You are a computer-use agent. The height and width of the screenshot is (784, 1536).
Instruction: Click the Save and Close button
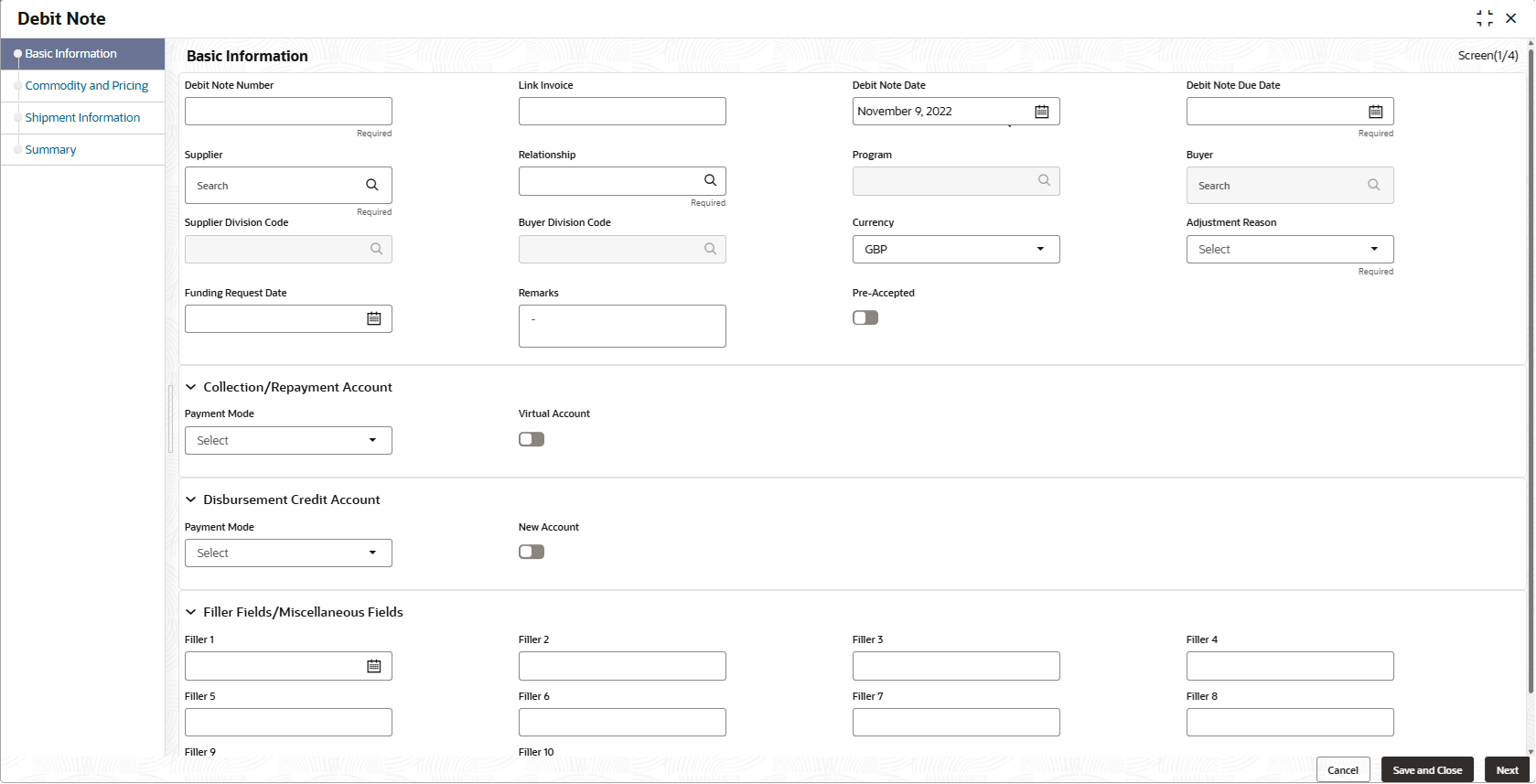point(1427,770)
